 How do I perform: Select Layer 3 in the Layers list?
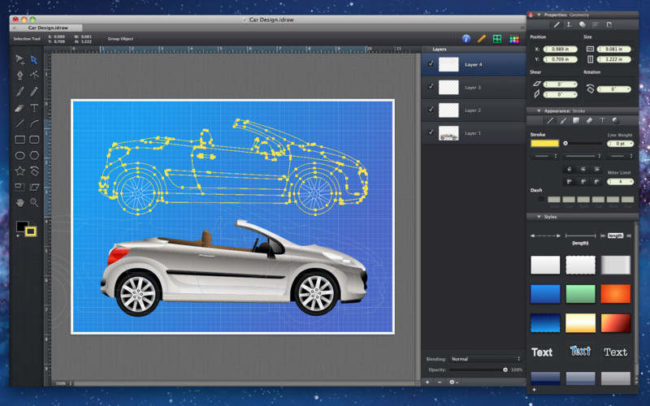tap(472, 87)
